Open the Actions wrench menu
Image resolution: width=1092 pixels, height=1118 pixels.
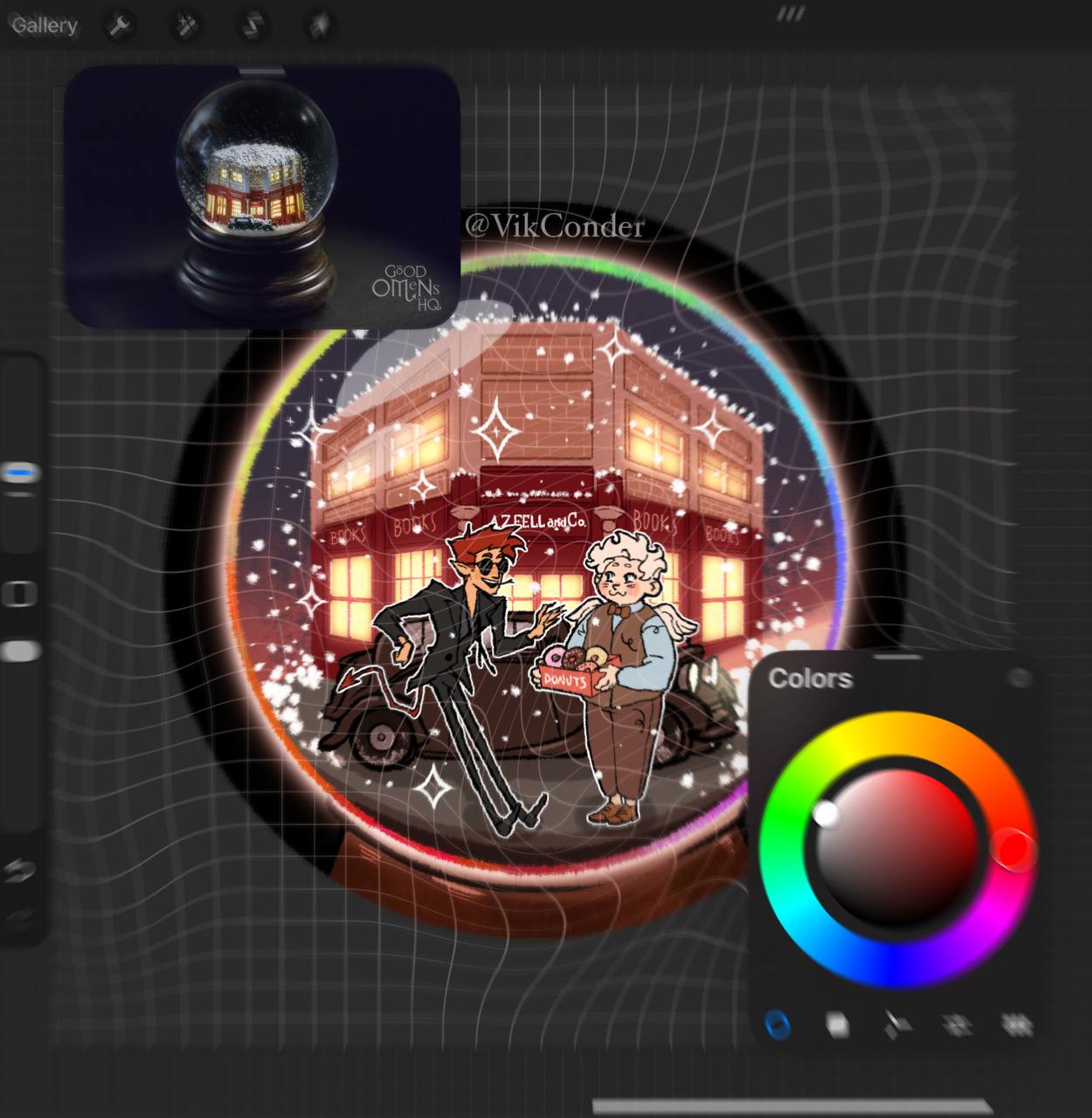click(x=120, y=26)
